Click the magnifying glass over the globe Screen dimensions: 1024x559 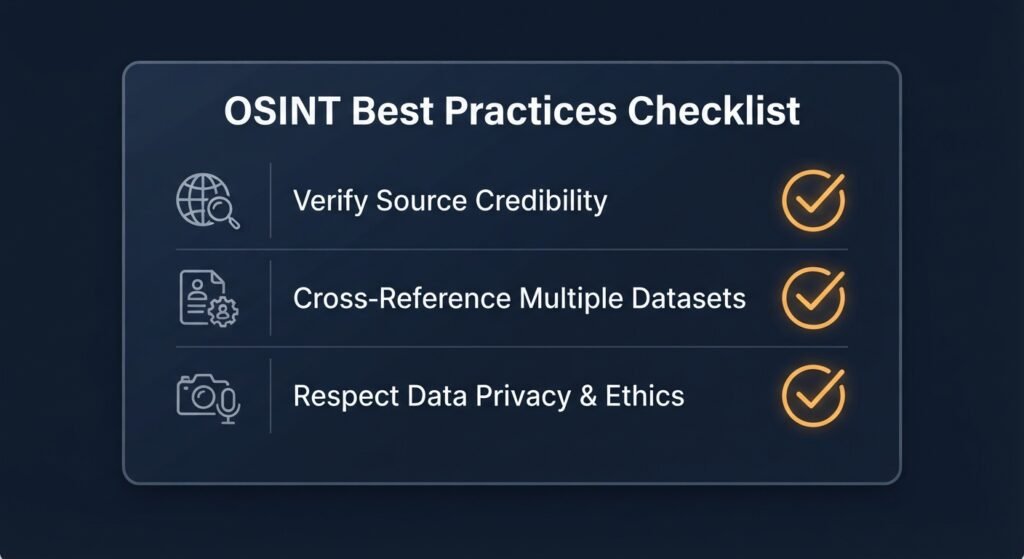[223, 211]
